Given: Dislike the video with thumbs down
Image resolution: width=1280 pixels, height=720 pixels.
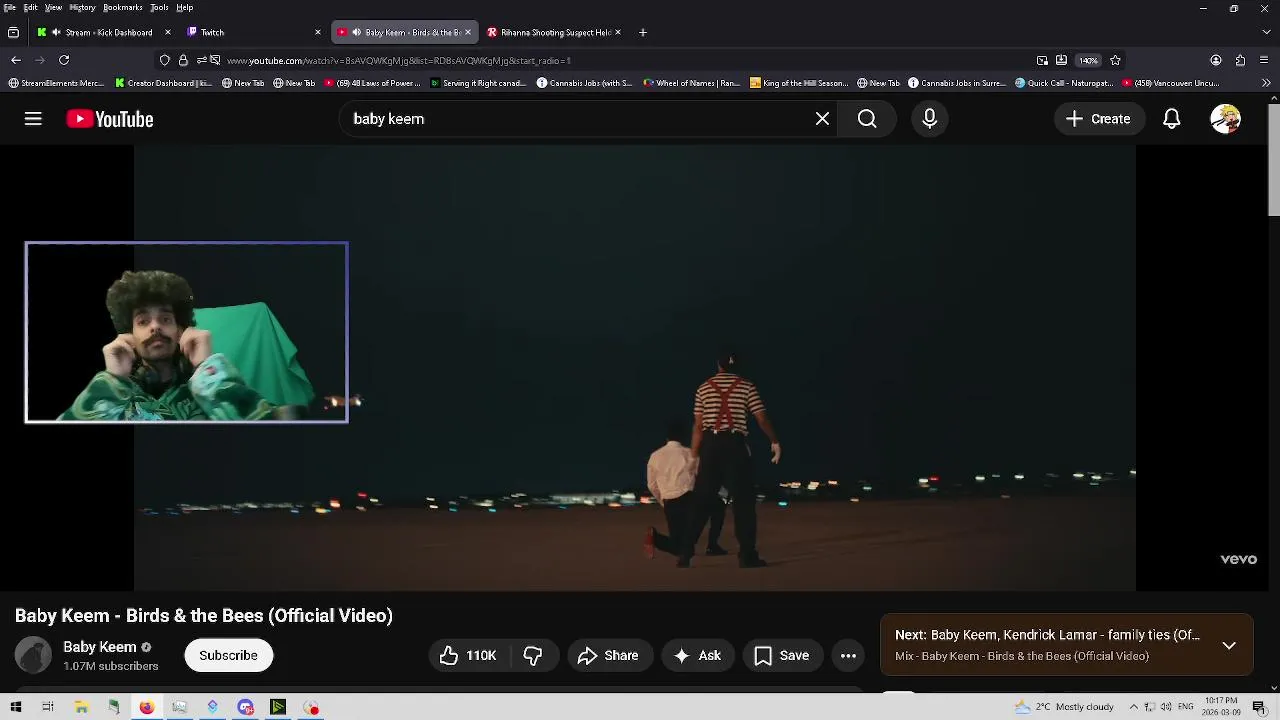Looking at the screenshot, I should click(x=533, y=656).
